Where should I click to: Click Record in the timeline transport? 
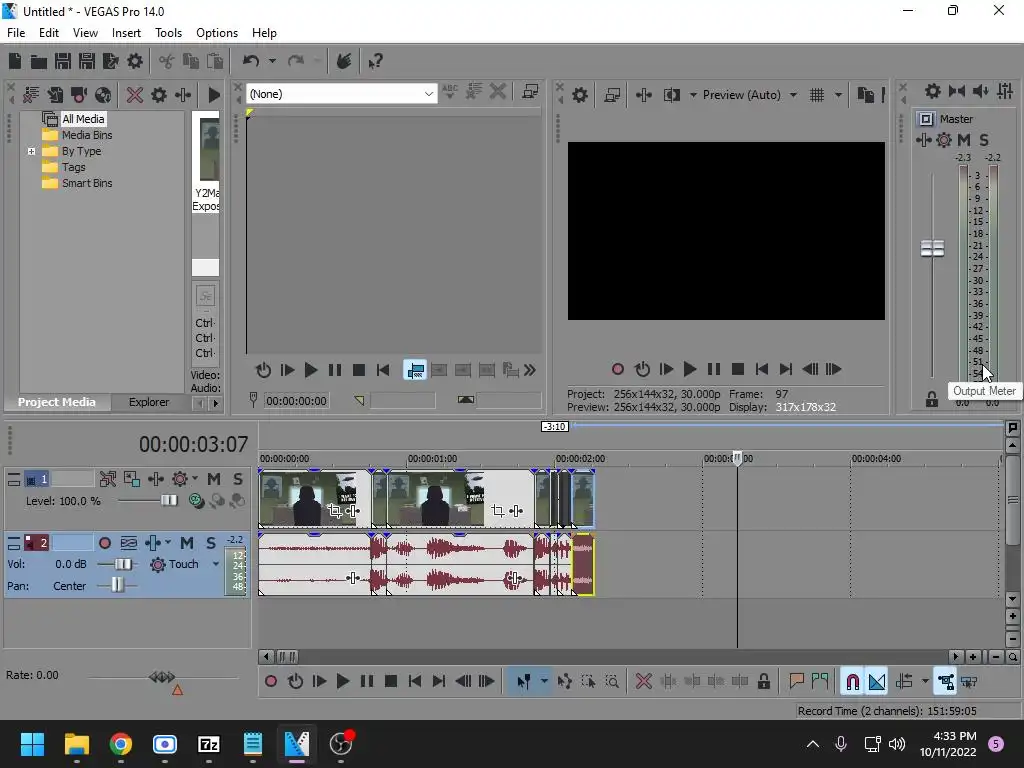coord(271,682)
